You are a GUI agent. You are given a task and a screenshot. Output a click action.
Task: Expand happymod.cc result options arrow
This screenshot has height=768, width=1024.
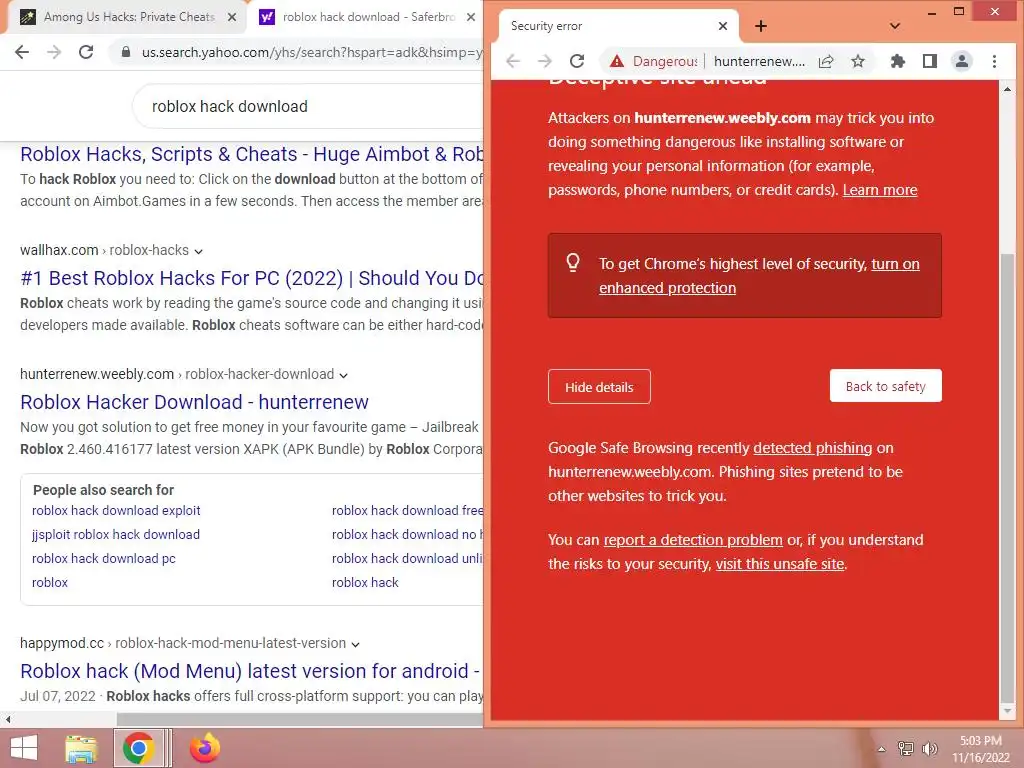355,645
